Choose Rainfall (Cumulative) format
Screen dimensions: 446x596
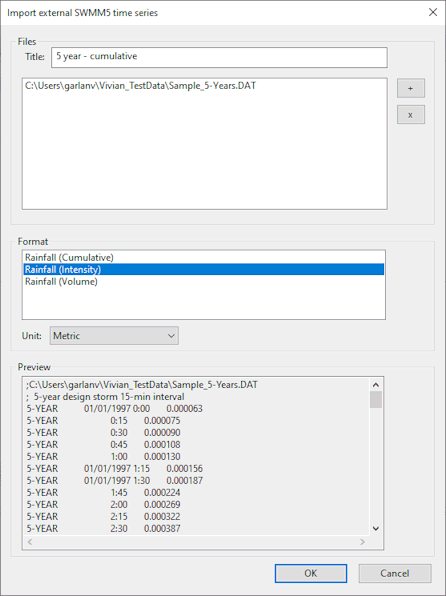[204, 257]
